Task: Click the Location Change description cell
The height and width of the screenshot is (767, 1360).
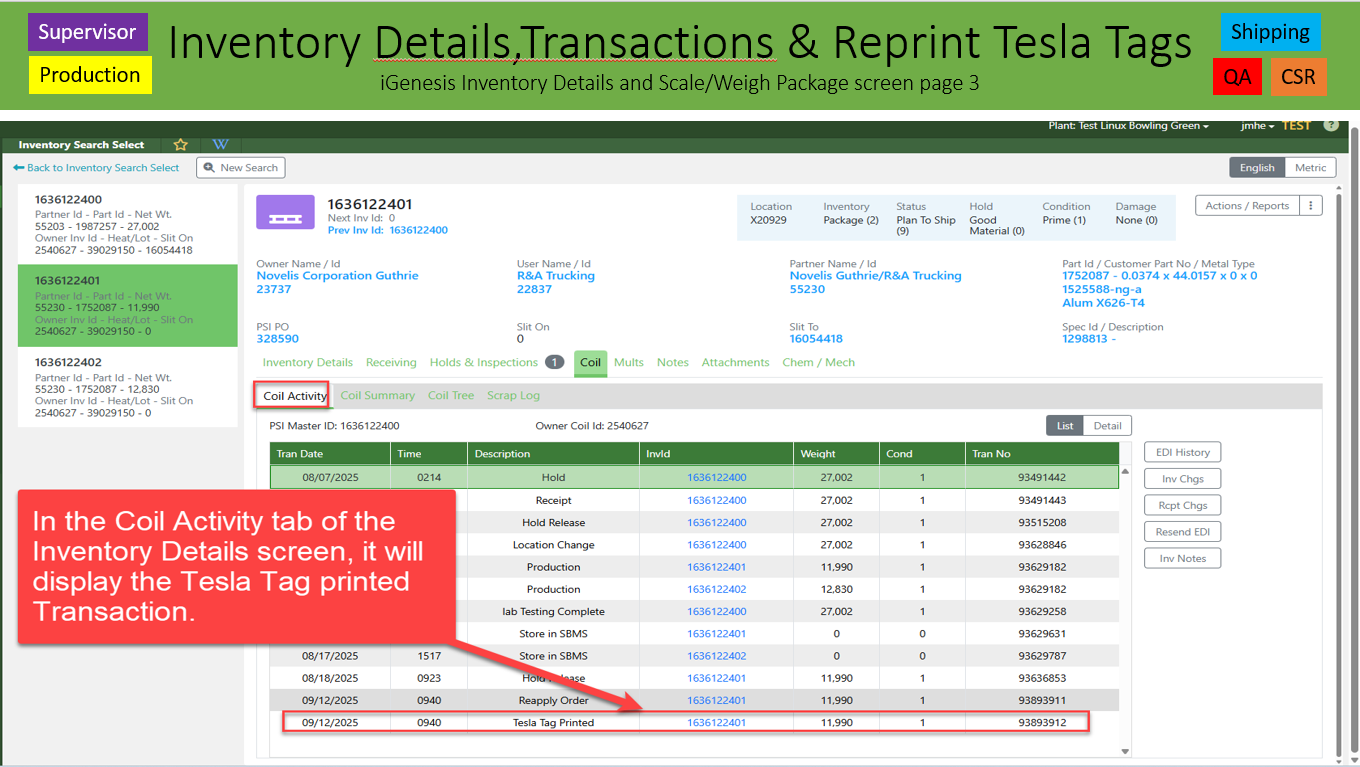Action: click(x=553, y=545)
